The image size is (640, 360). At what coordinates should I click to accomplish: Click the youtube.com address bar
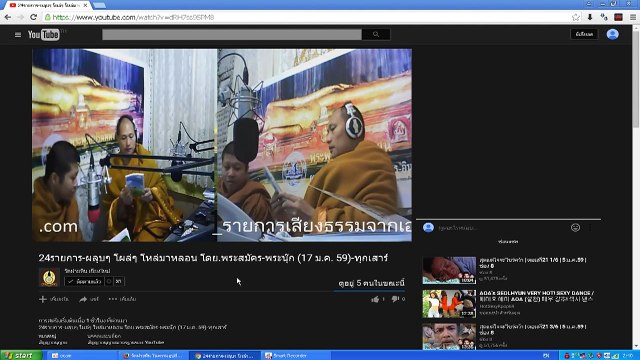tap(306, 17)
